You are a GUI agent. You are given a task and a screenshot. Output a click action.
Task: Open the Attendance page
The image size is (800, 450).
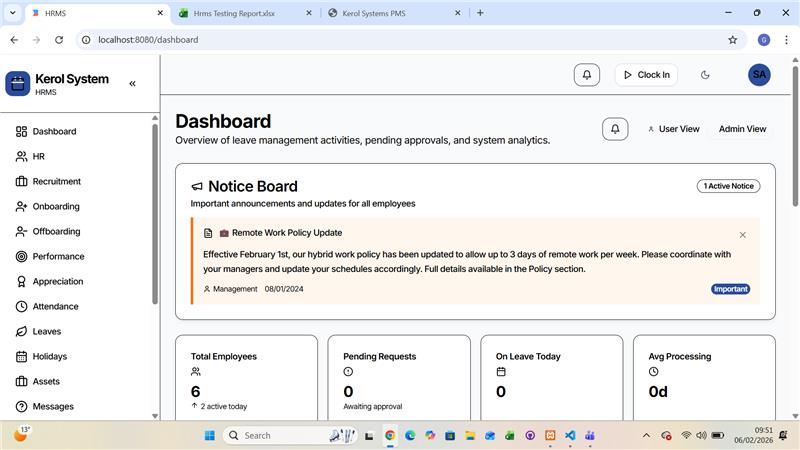[55, 307]
